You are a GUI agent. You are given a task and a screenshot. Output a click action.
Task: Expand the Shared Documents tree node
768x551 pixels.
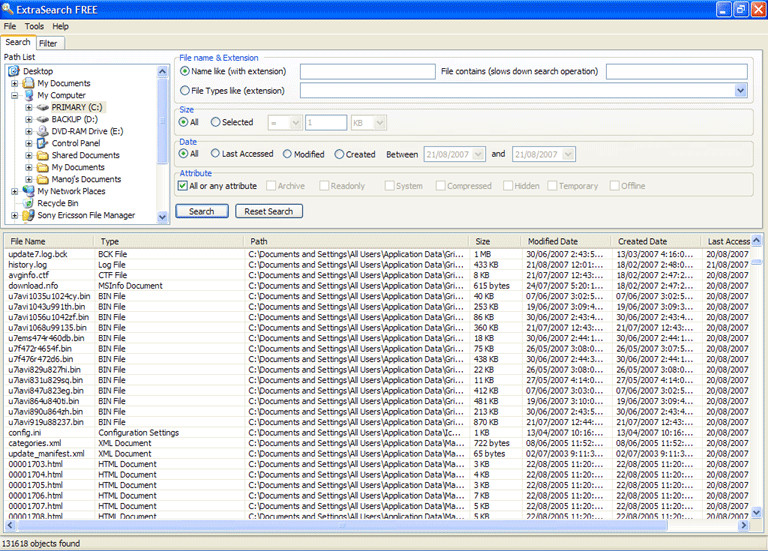click(x=29, y=155)
